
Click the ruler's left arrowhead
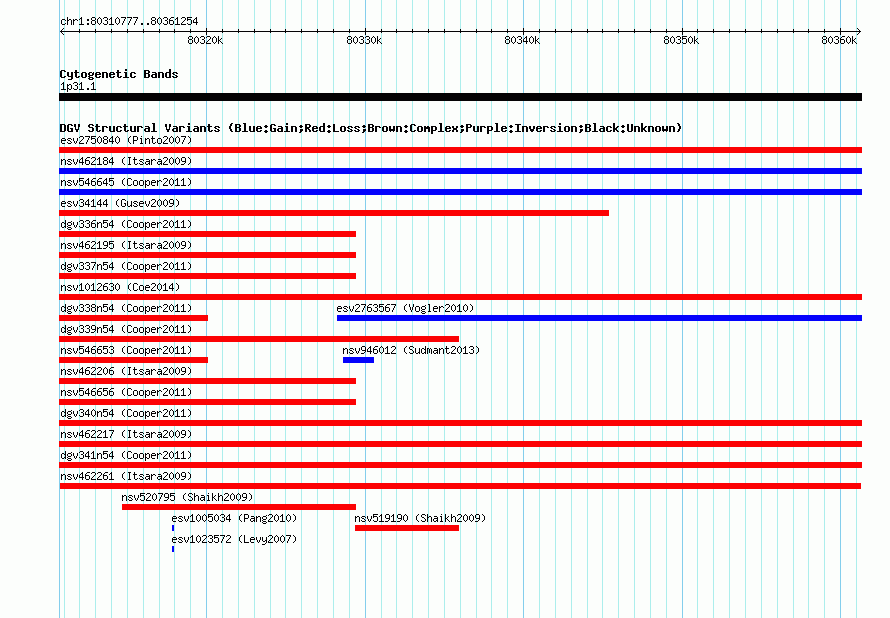(62, 32)
